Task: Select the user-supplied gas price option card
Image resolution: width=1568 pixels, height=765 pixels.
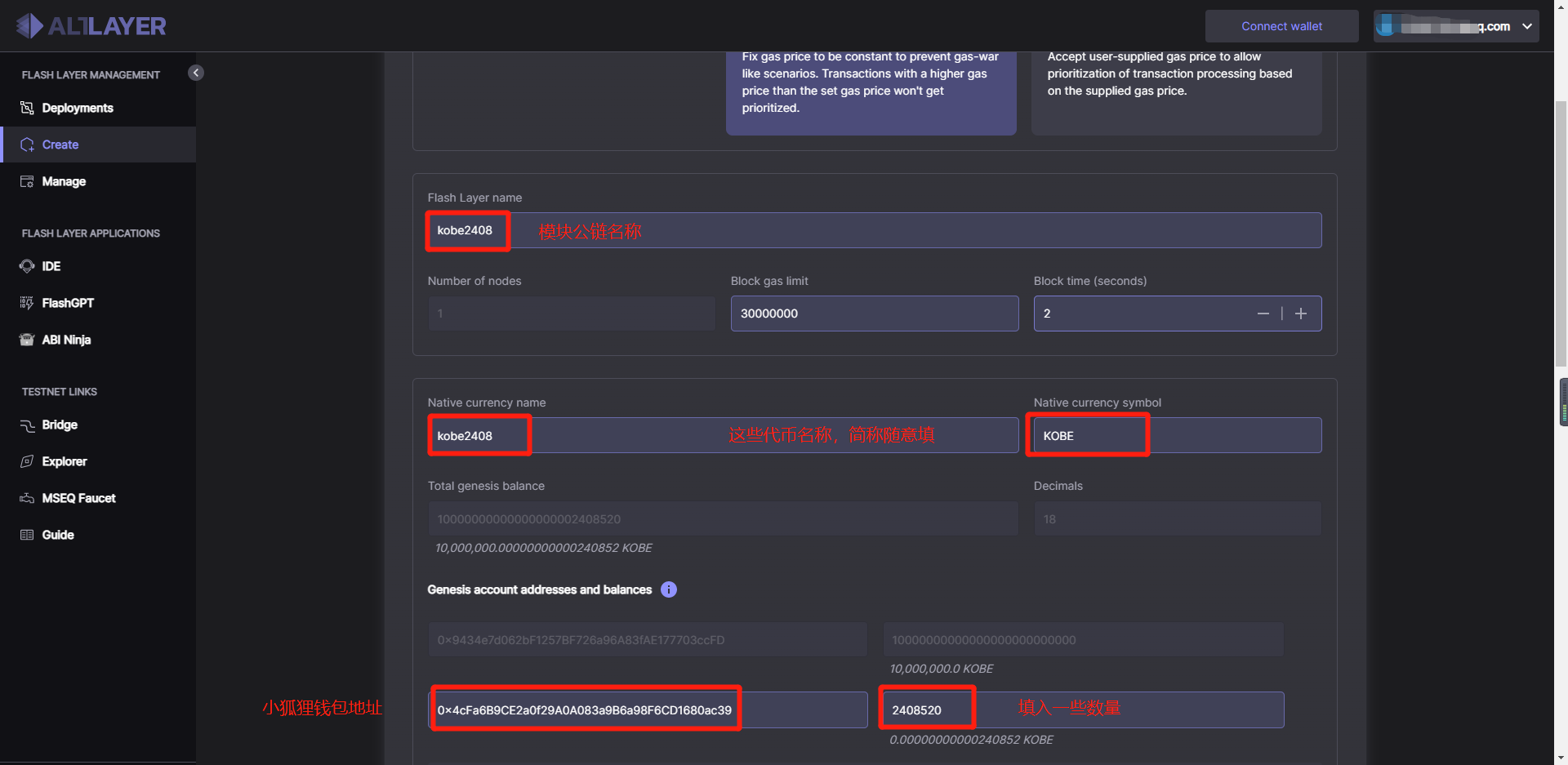Action: (1176, 90)
